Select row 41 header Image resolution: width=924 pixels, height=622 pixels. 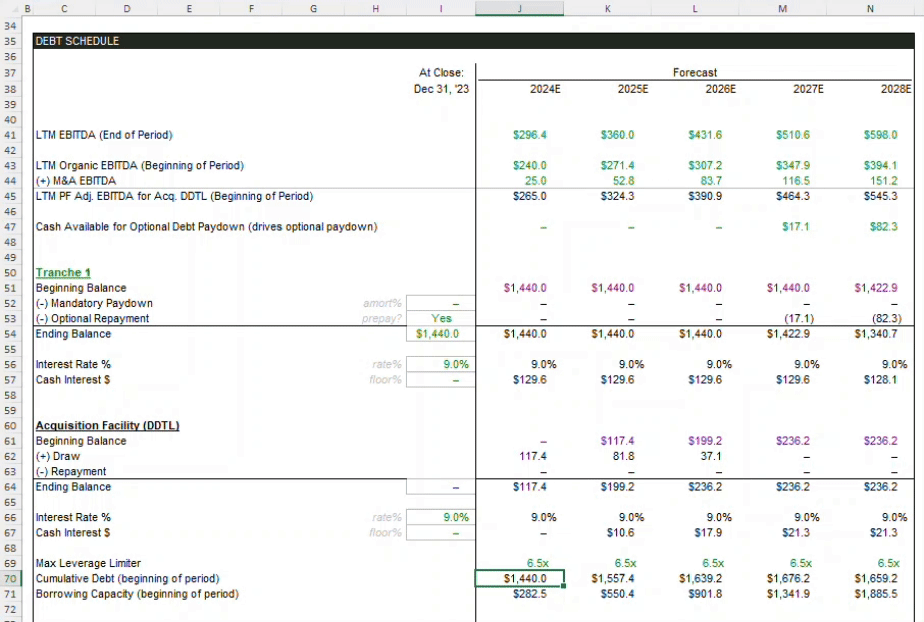[x=10, y=134]
